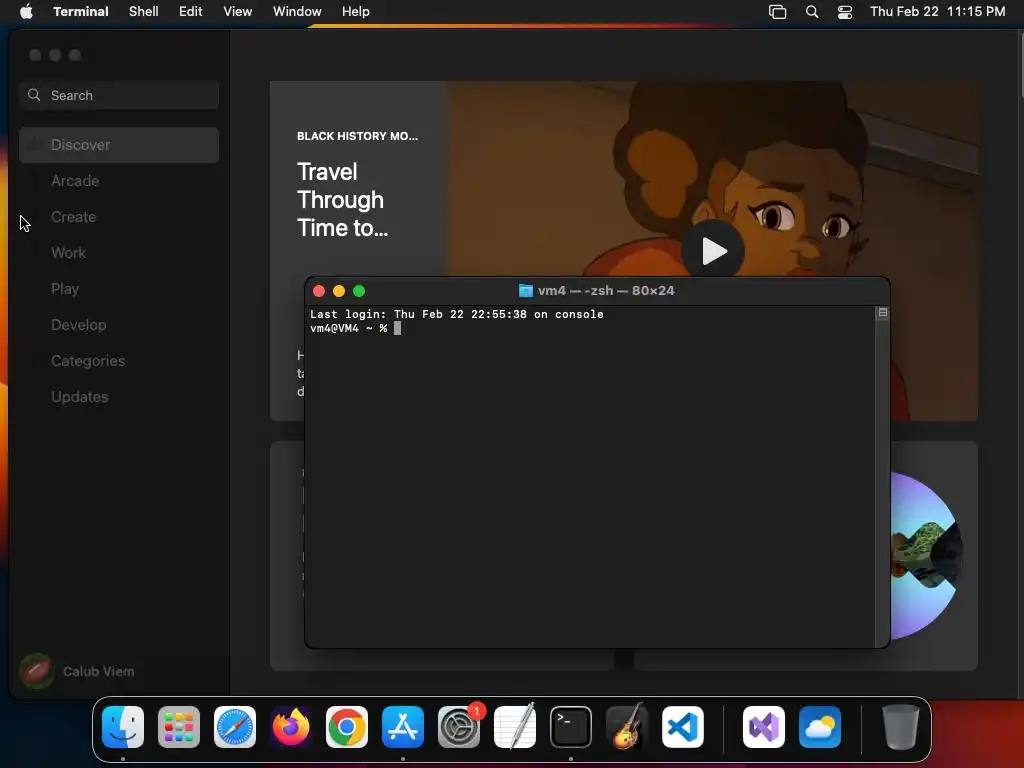Open the Shell menu
1024x768 pixels.
coord(144,11)
